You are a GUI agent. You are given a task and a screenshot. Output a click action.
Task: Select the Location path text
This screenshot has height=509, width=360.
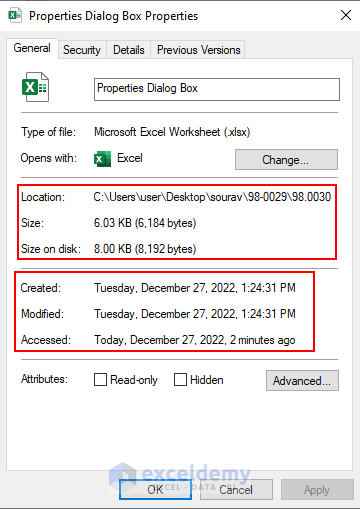pyautogui.click(x=212, y=197)
